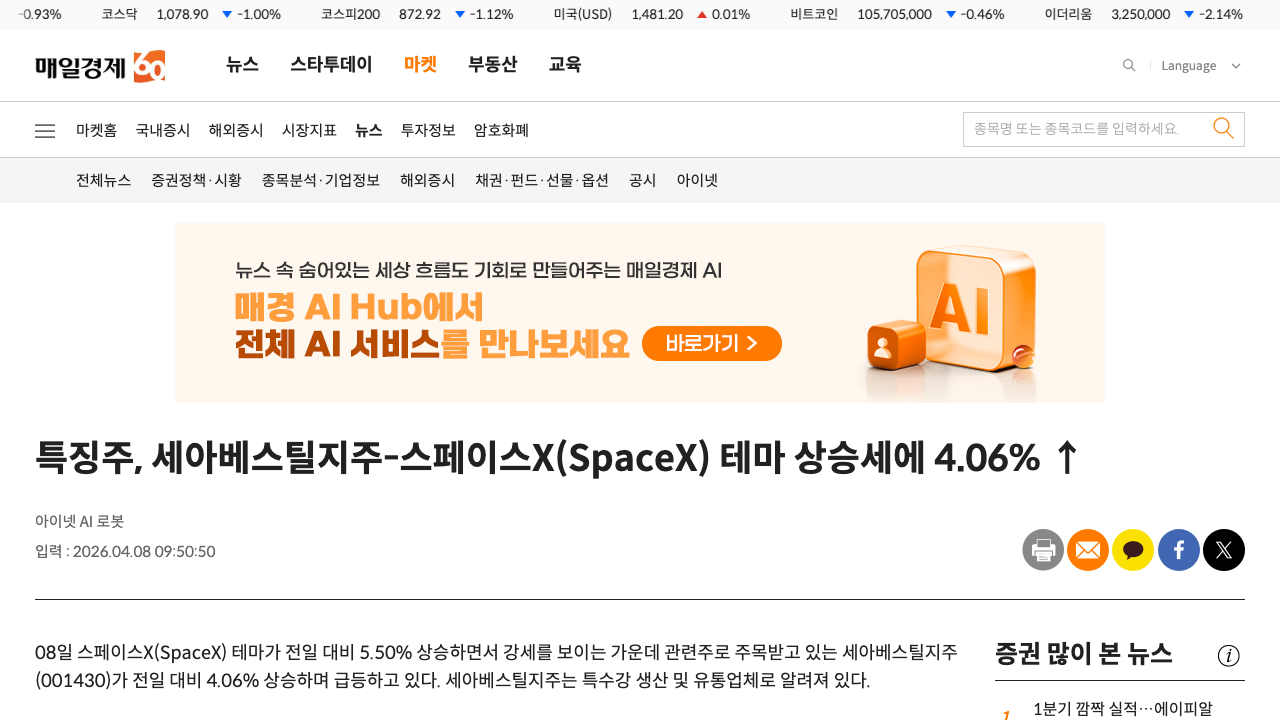This screenshot has height=720, width=1280.
Task: Click the 비트코인 ticker price item
Action: [x=897, y=14]
